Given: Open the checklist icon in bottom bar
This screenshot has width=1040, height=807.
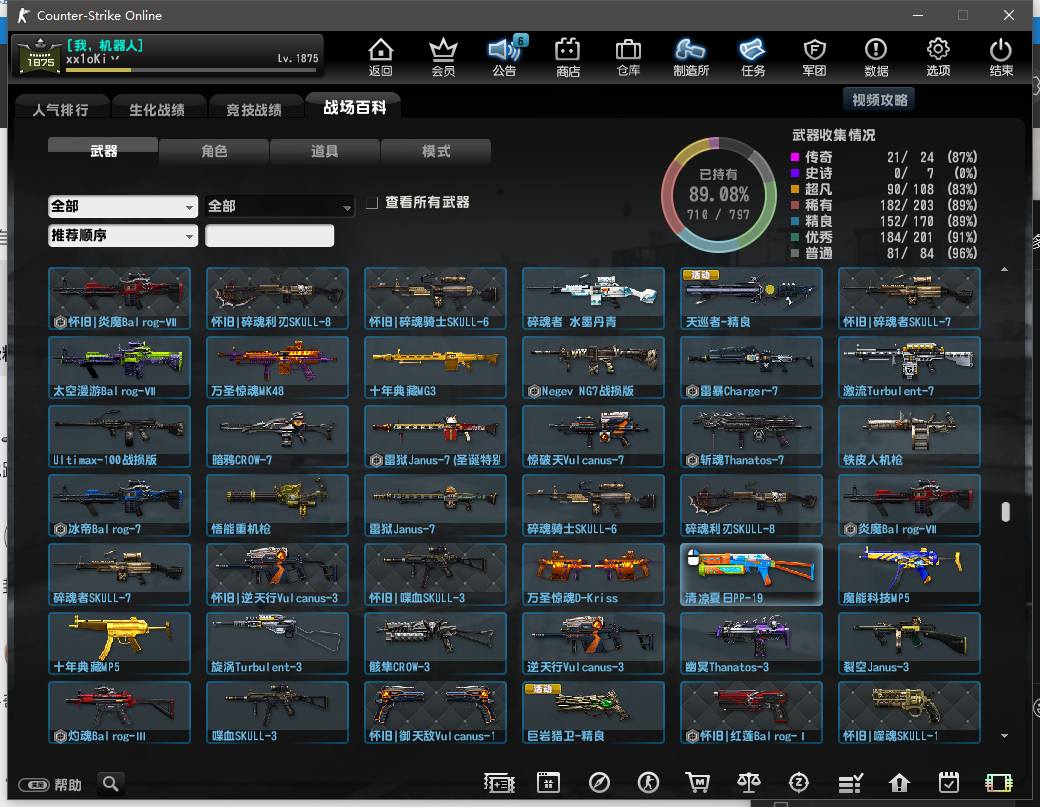Looking at the screenshot, I should click(850, 783).
